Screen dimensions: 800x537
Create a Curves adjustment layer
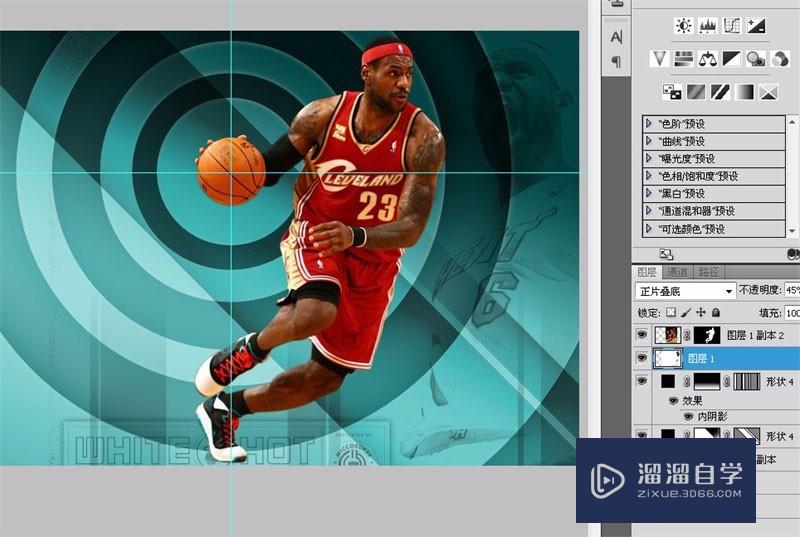click(732, 25)
